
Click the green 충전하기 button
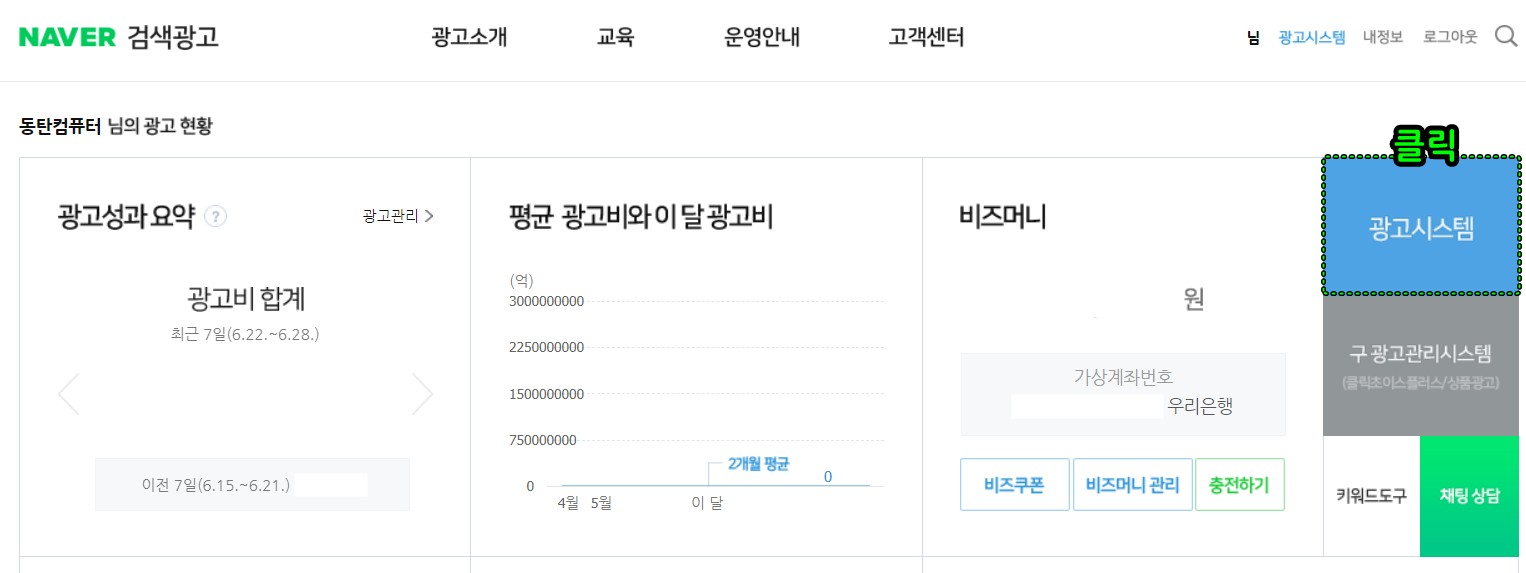click(x=1240, y=485)
